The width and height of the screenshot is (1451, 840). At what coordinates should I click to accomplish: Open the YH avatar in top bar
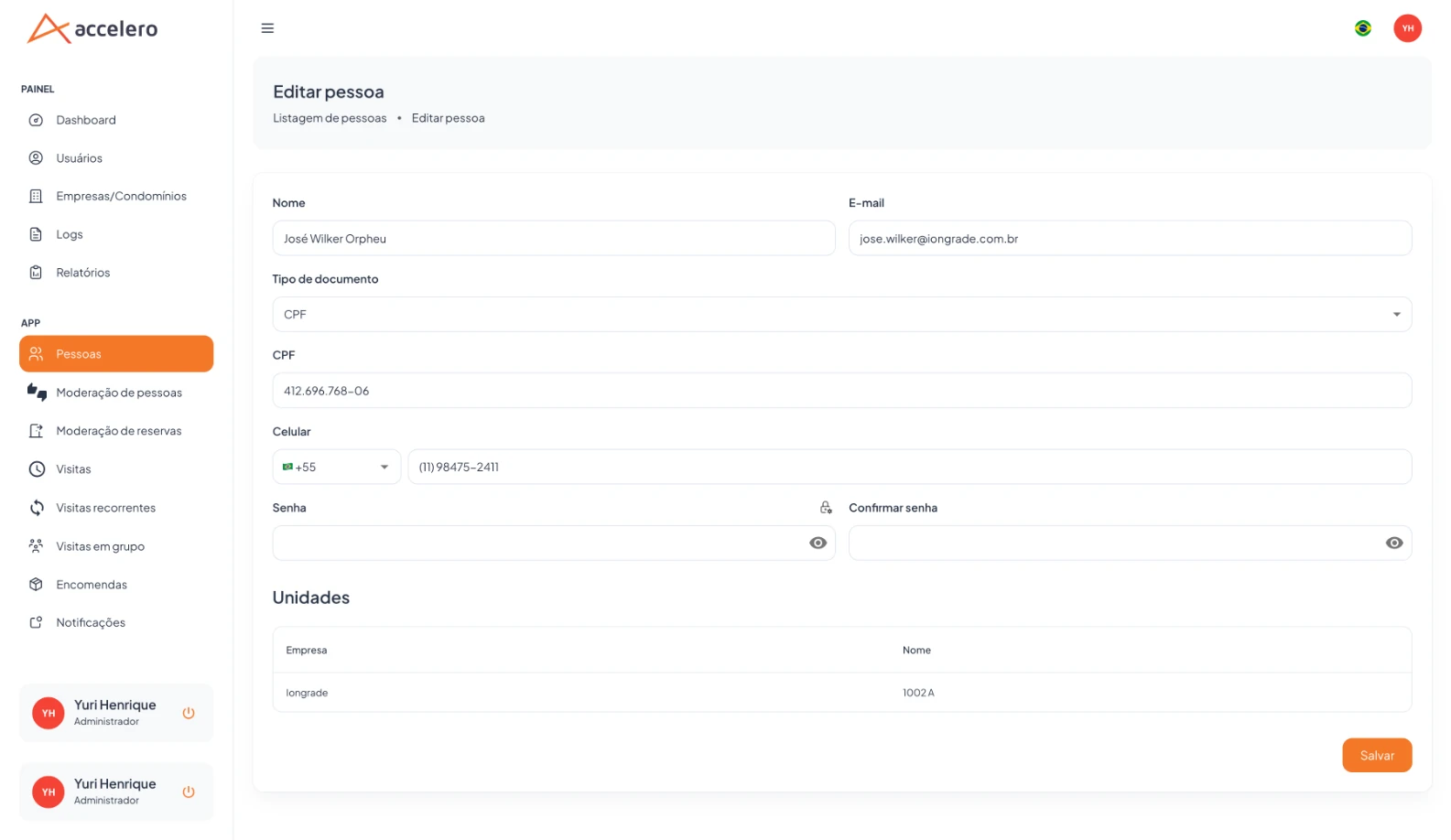pyautogui.click(x=1407, y=28)
